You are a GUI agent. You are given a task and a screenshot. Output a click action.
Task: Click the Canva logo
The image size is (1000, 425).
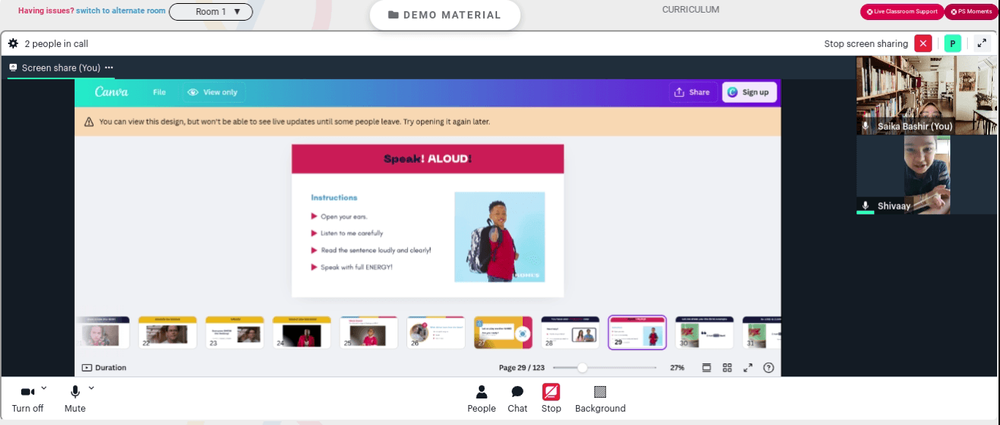point(112,92)
